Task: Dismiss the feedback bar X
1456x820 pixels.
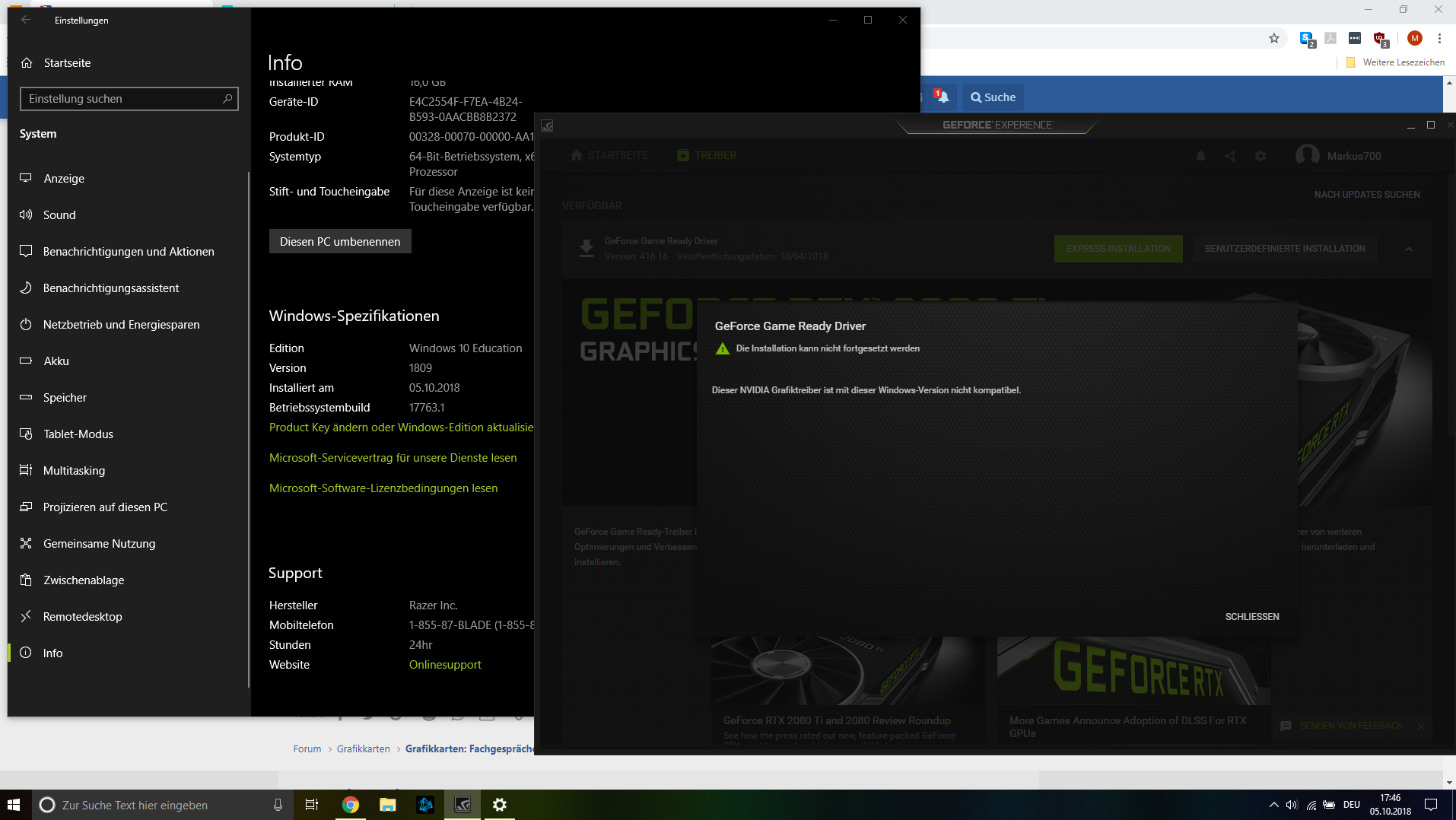Action: pyautogui.click(x=1420, y=726)
